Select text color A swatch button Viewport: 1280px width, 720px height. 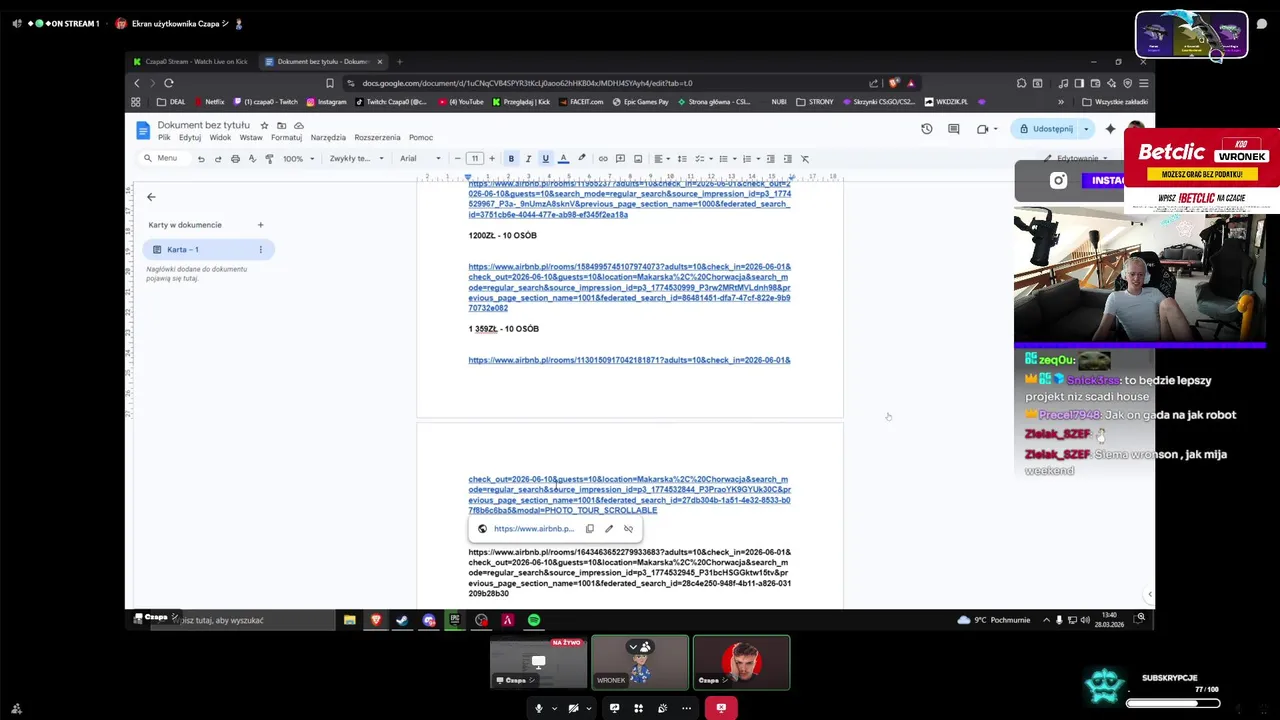563,159
